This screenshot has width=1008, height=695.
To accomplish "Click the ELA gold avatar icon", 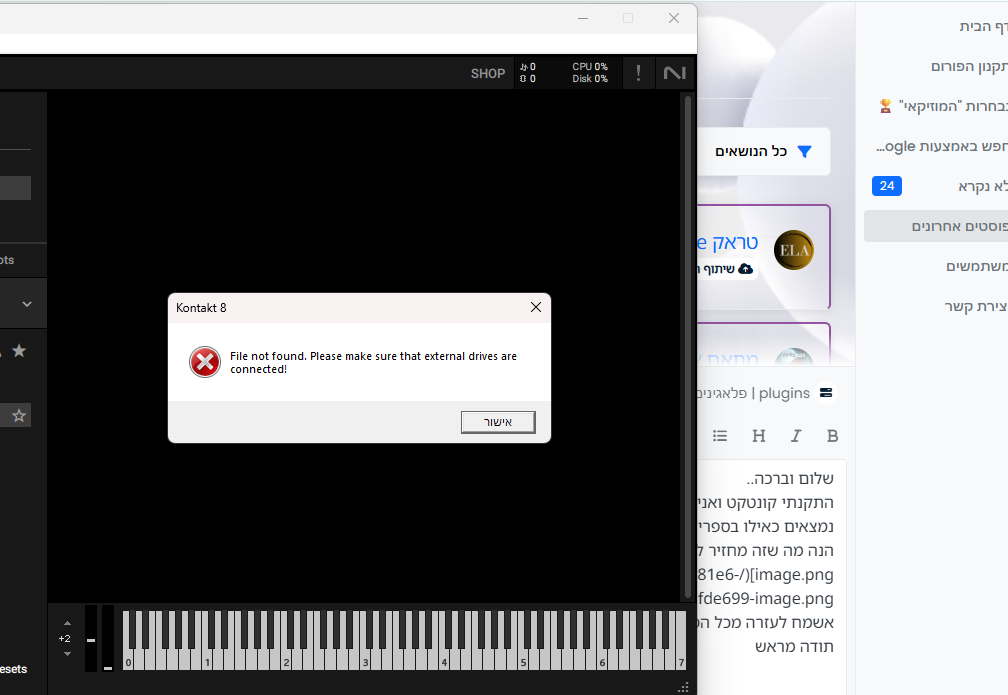I will (x=793, y=250).
